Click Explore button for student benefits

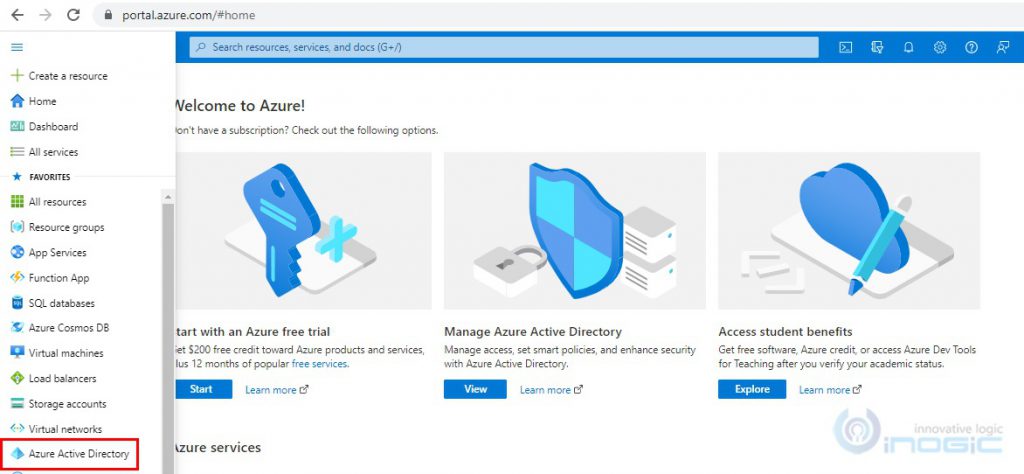(751, 389)
